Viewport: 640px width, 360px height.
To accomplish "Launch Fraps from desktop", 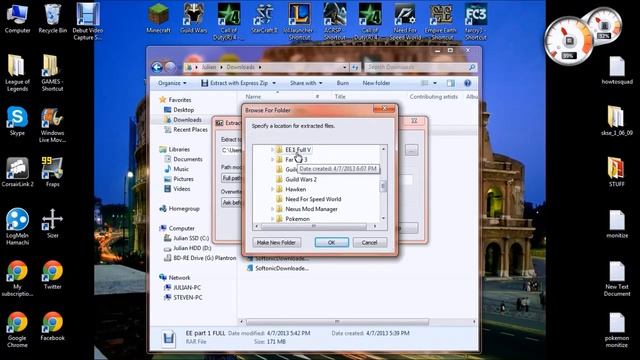I will pos(52,172).
